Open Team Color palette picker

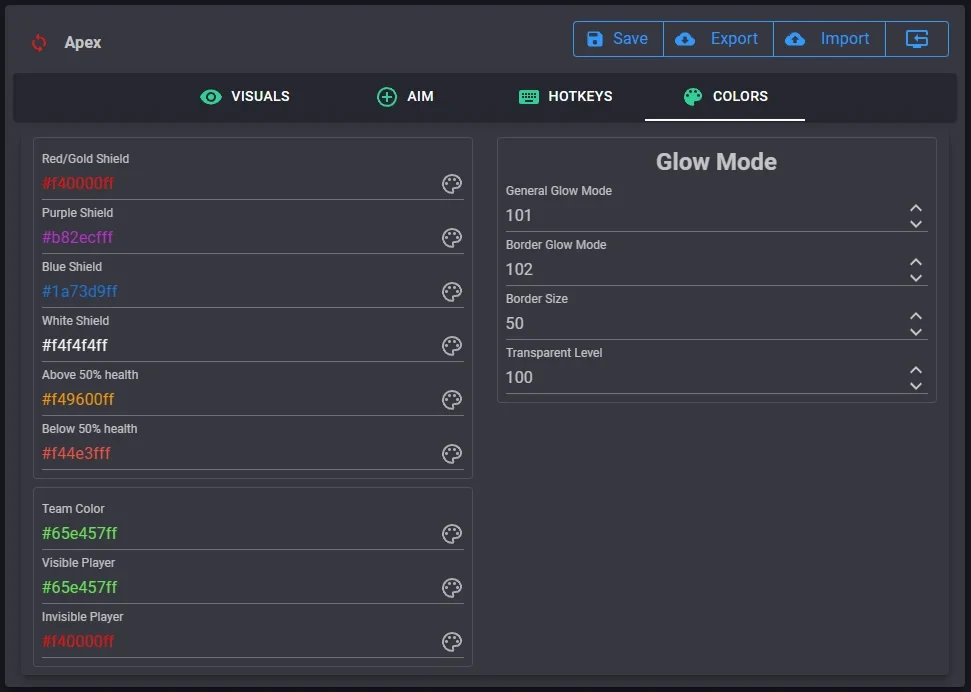(x=451, y=533)
